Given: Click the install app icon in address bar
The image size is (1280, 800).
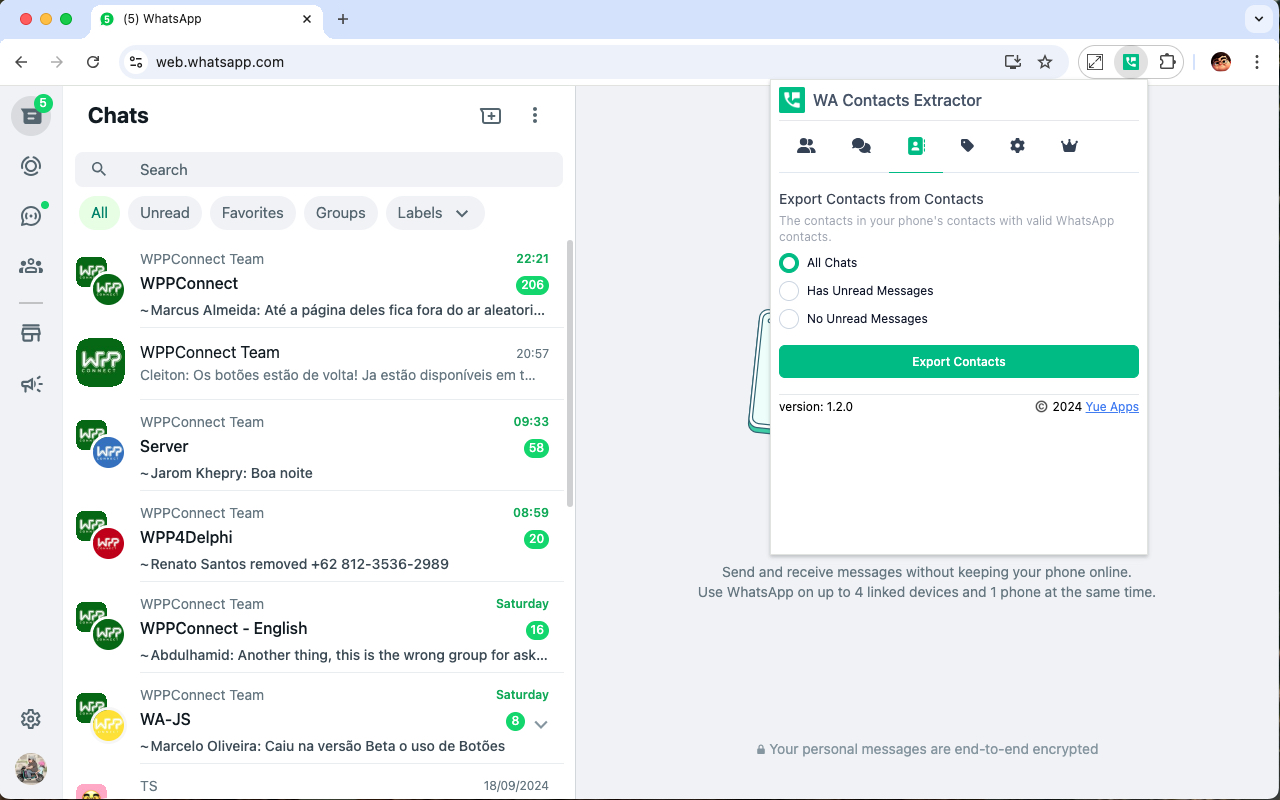Looking at the screenshot, I should 1013,62.
